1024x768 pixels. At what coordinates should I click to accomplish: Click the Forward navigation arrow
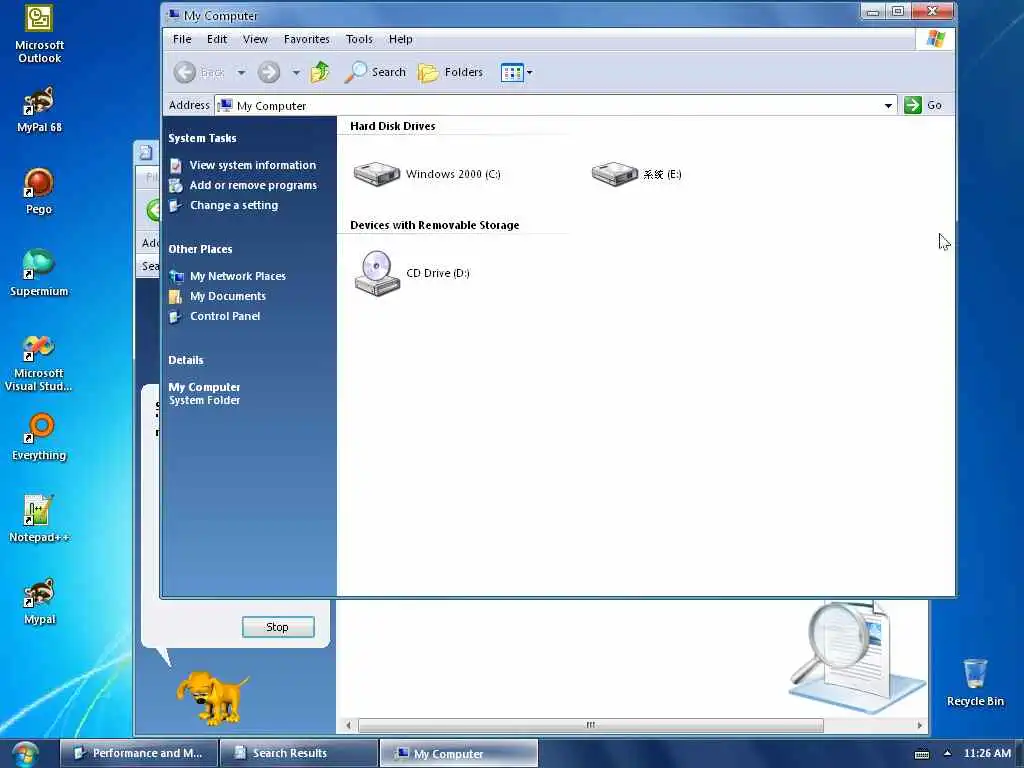[268, 72]
